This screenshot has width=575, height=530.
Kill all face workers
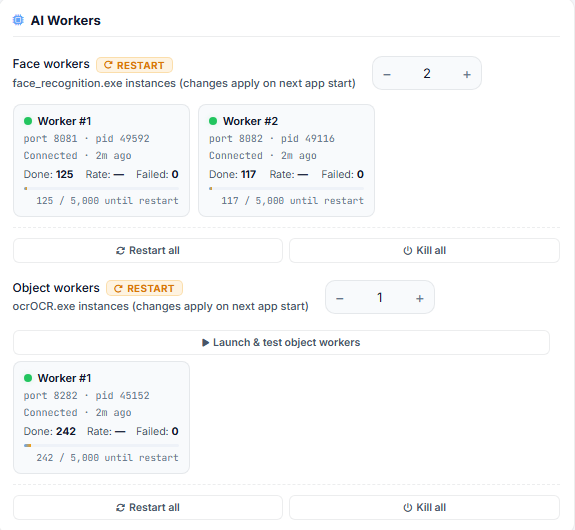[x=424, y=251]
